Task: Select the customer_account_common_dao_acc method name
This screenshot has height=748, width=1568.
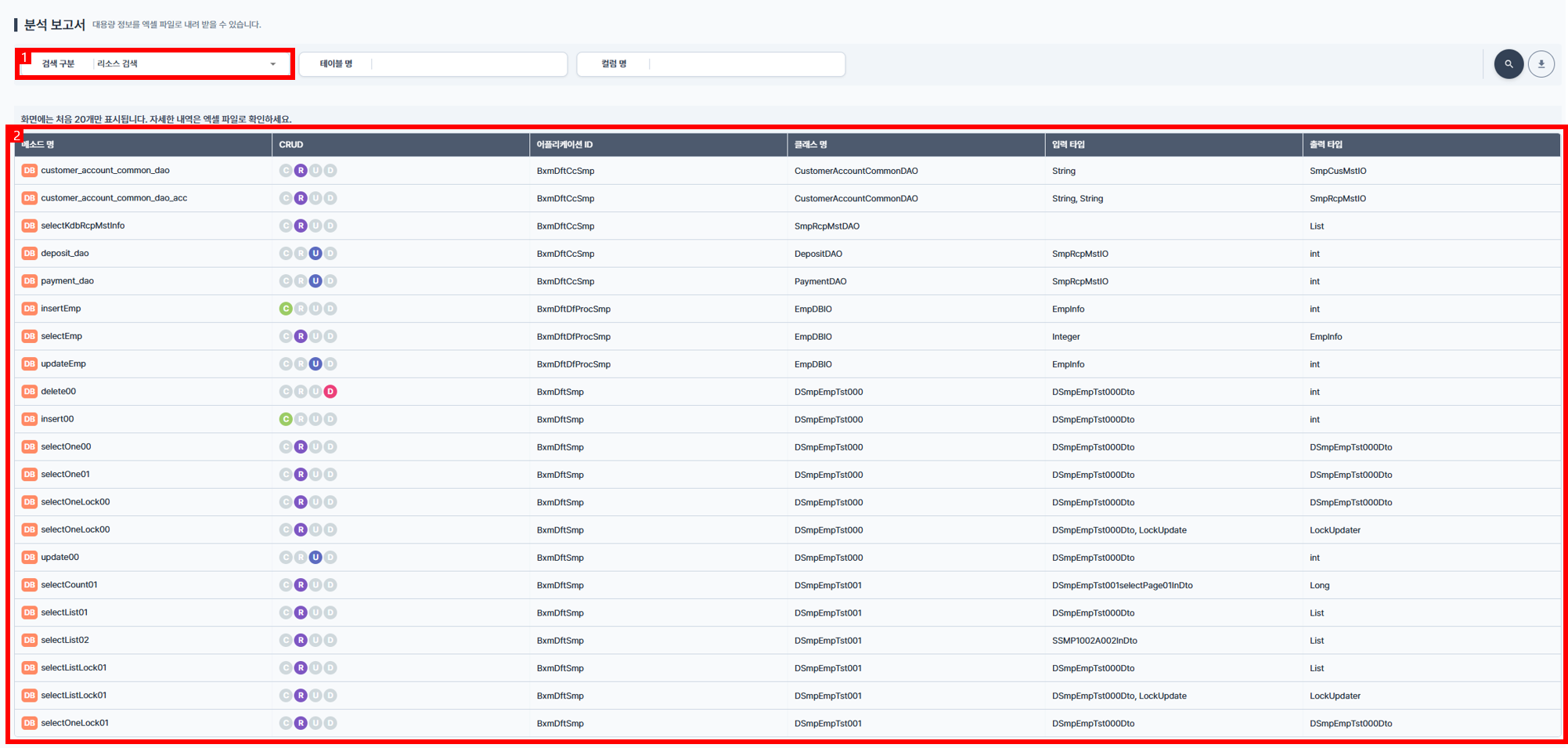Action: tap(114, 198)
